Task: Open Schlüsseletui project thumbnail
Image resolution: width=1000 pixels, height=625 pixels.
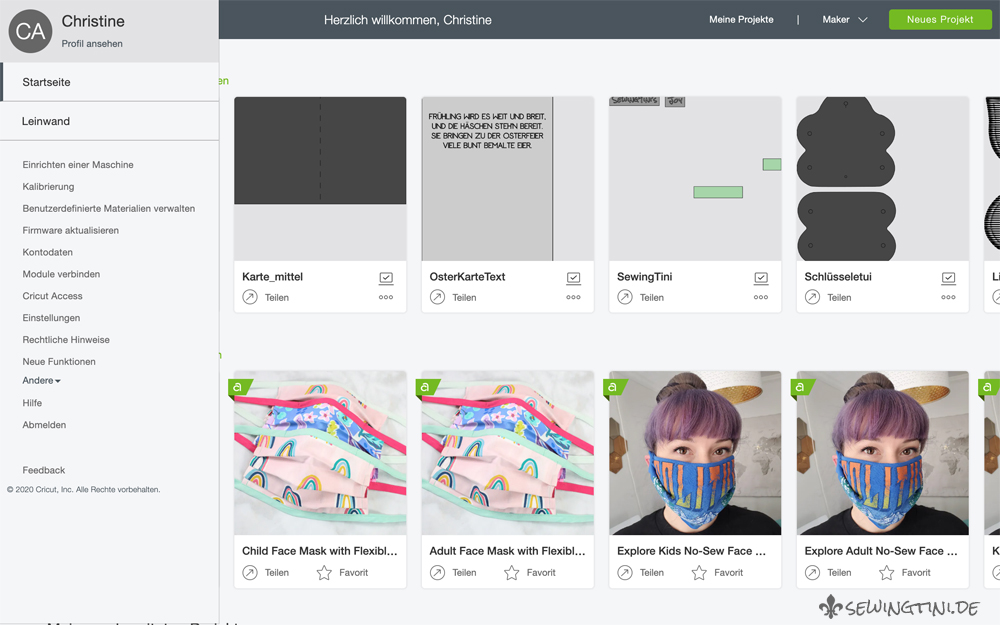Action: [x=883, y=179]
